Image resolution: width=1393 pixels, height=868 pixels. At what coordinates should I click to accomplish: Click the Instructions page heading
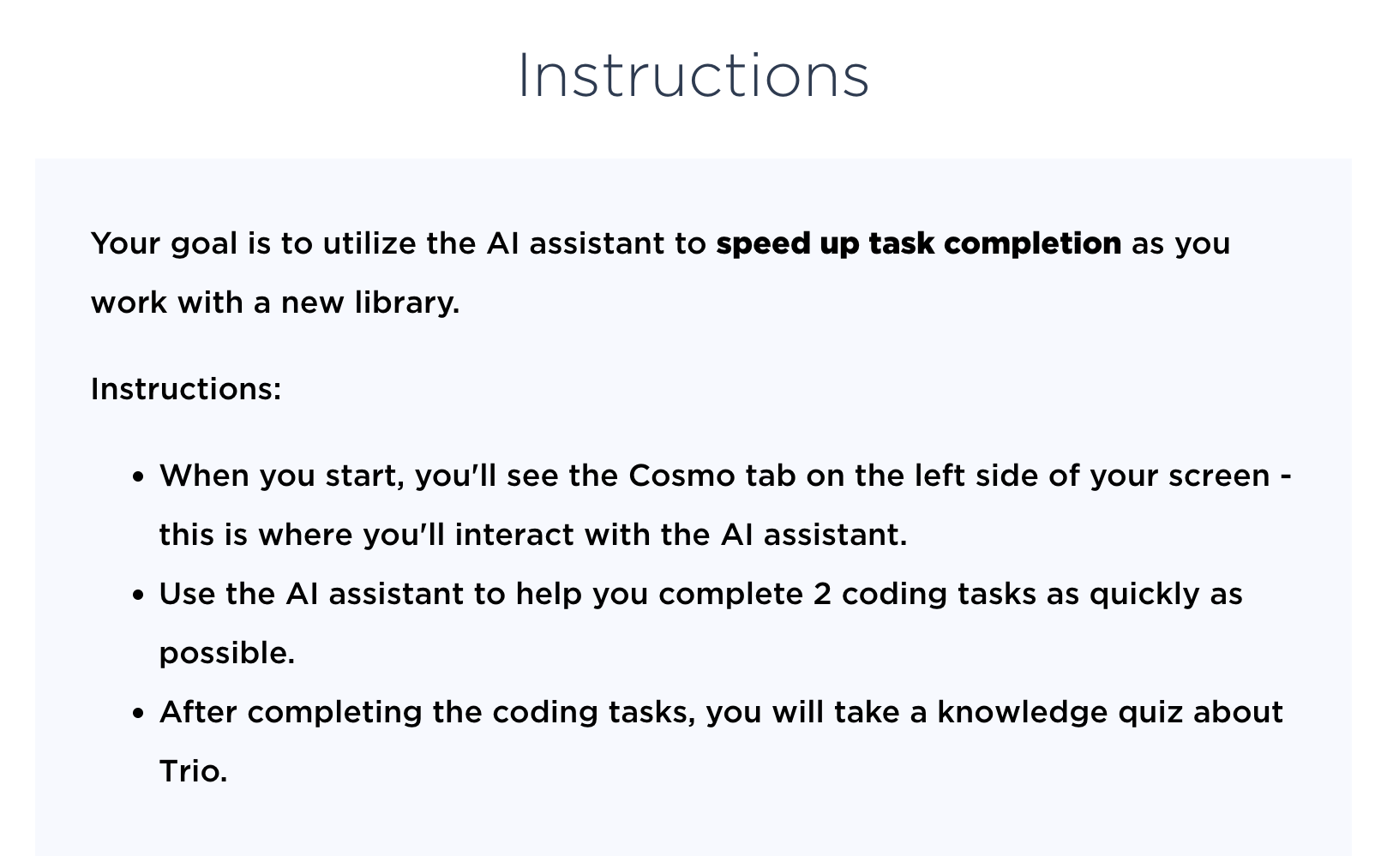pyautogui.click(x=693, y=75)
